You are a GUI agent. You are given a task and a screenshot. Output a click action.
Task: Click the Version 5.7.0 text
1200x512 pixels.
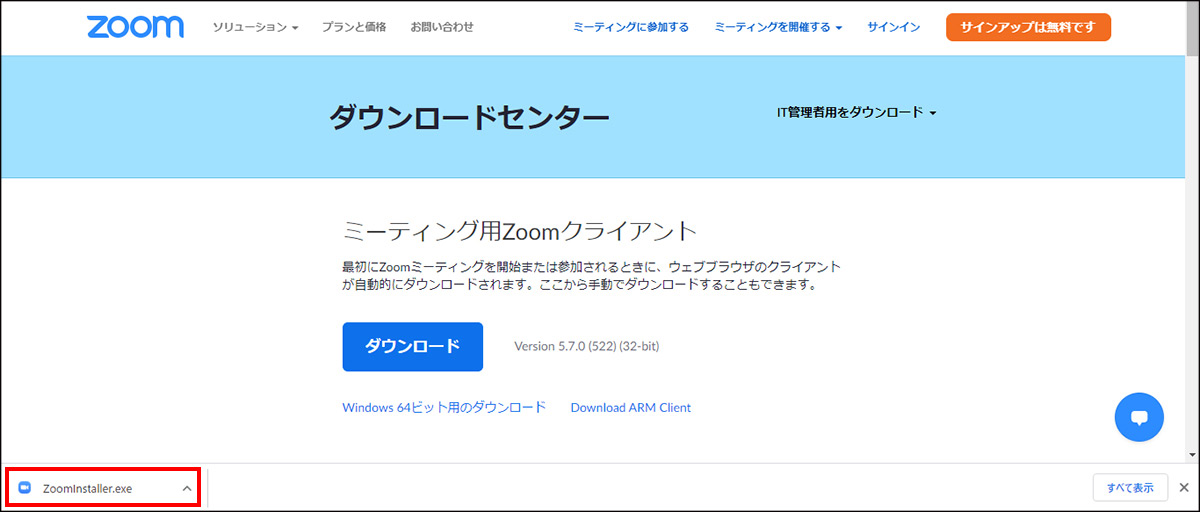586,347
